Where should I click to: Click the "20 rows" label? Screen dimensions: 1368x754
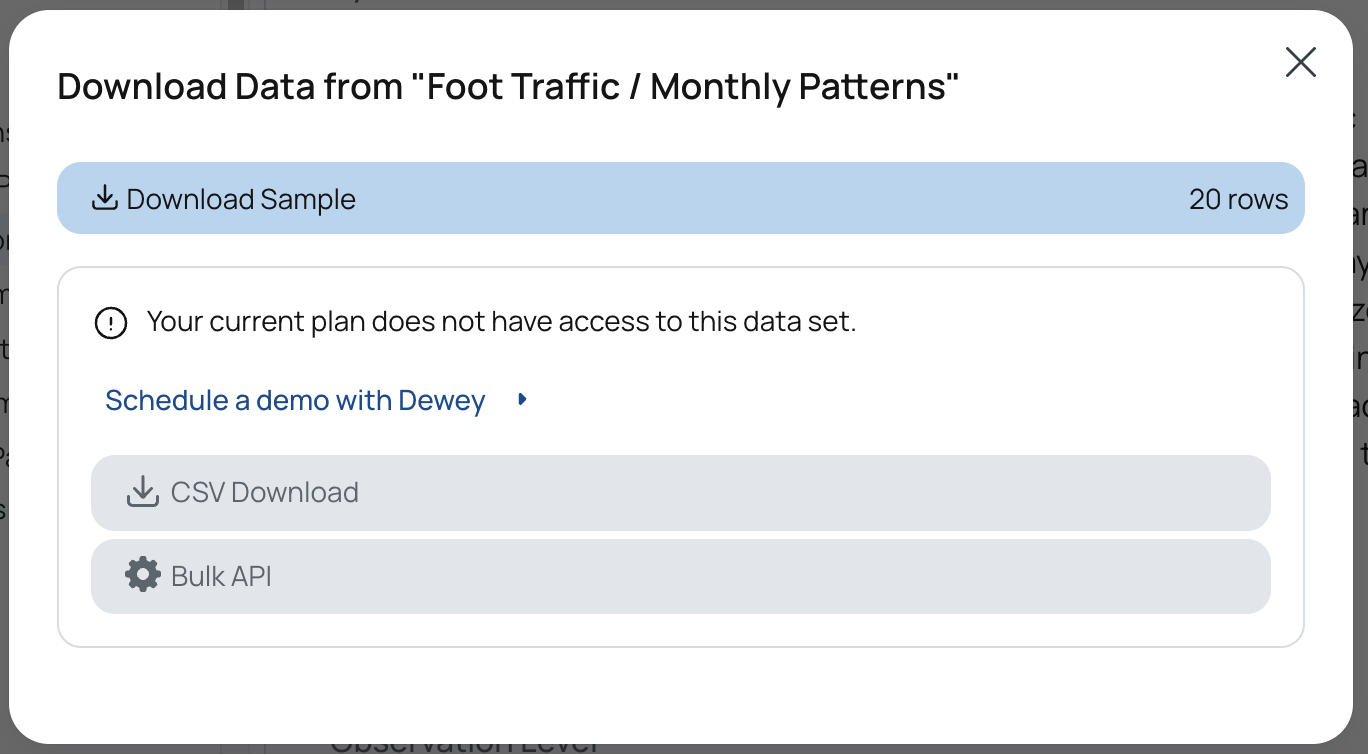coord(1238,199)
